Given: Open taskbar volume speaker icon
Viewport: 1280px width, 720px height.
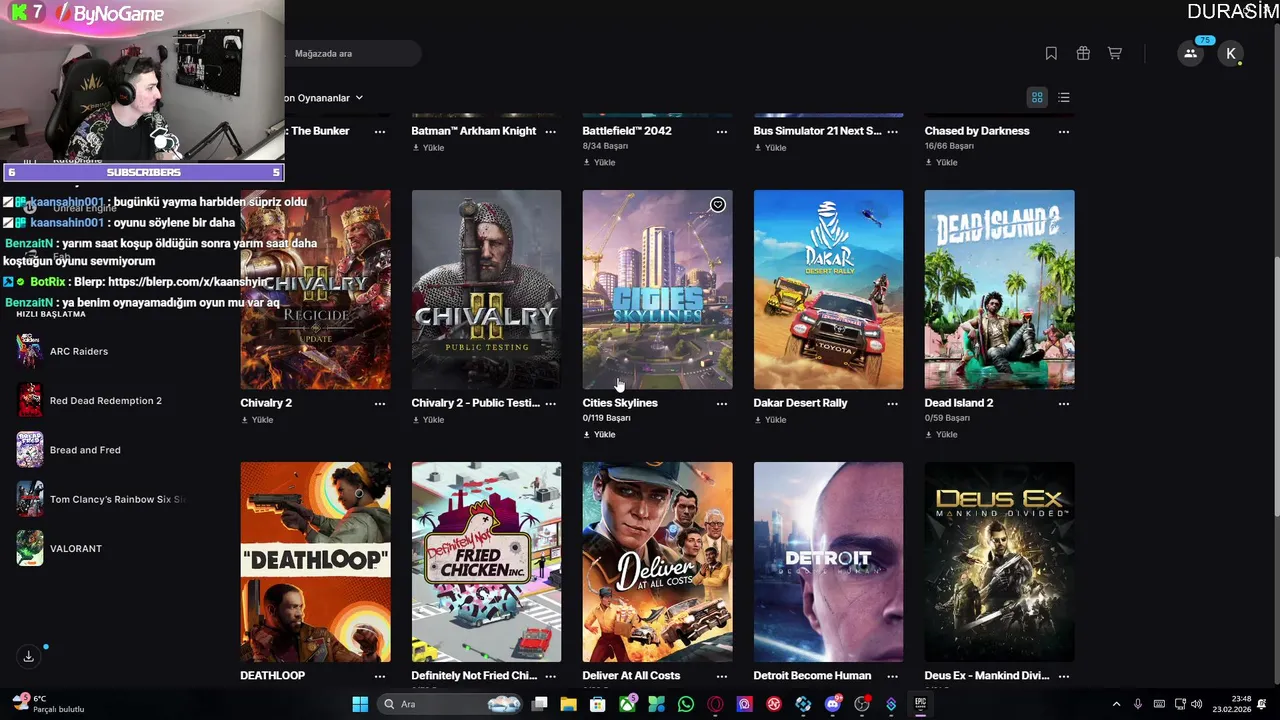Looking at the screenshot, I should (x=1196, y=704).
